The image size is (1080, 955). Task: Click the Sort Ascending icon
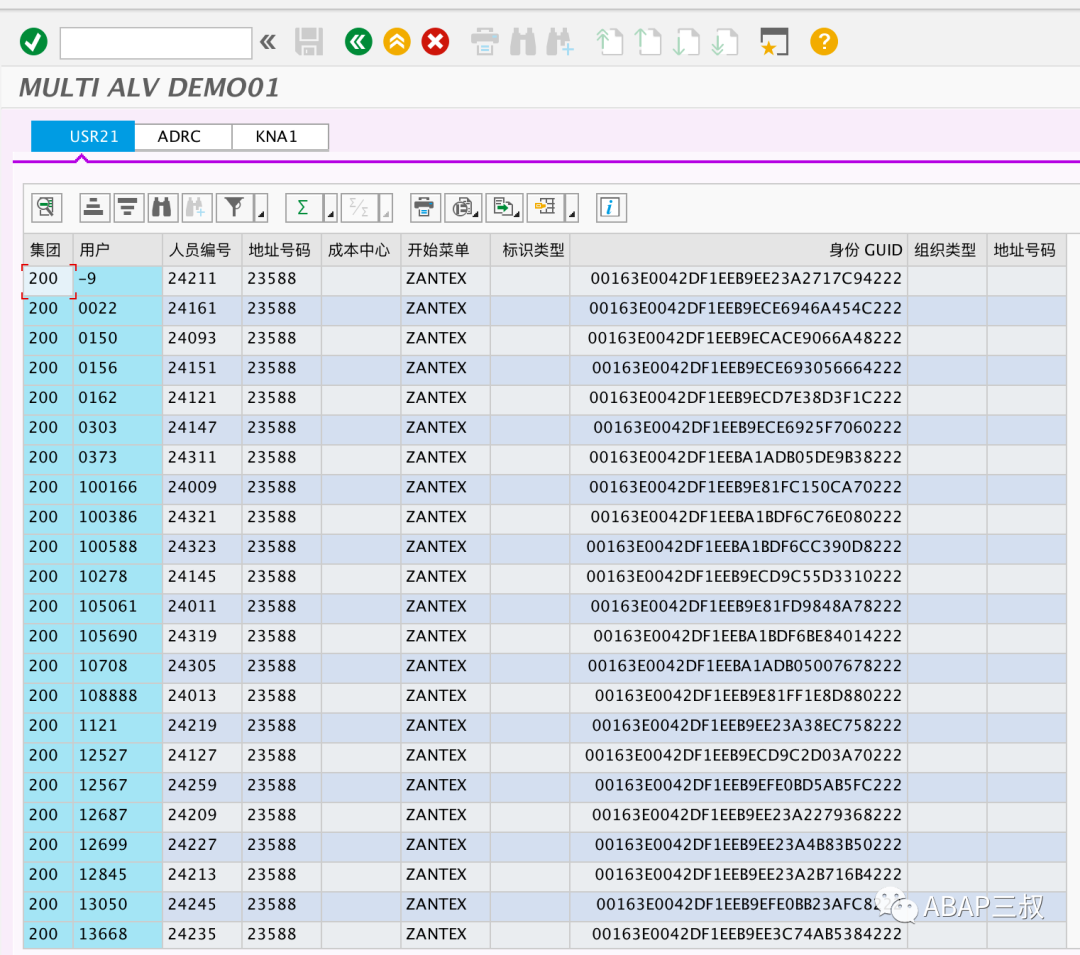pyautogui.click(x=94, y=207)
